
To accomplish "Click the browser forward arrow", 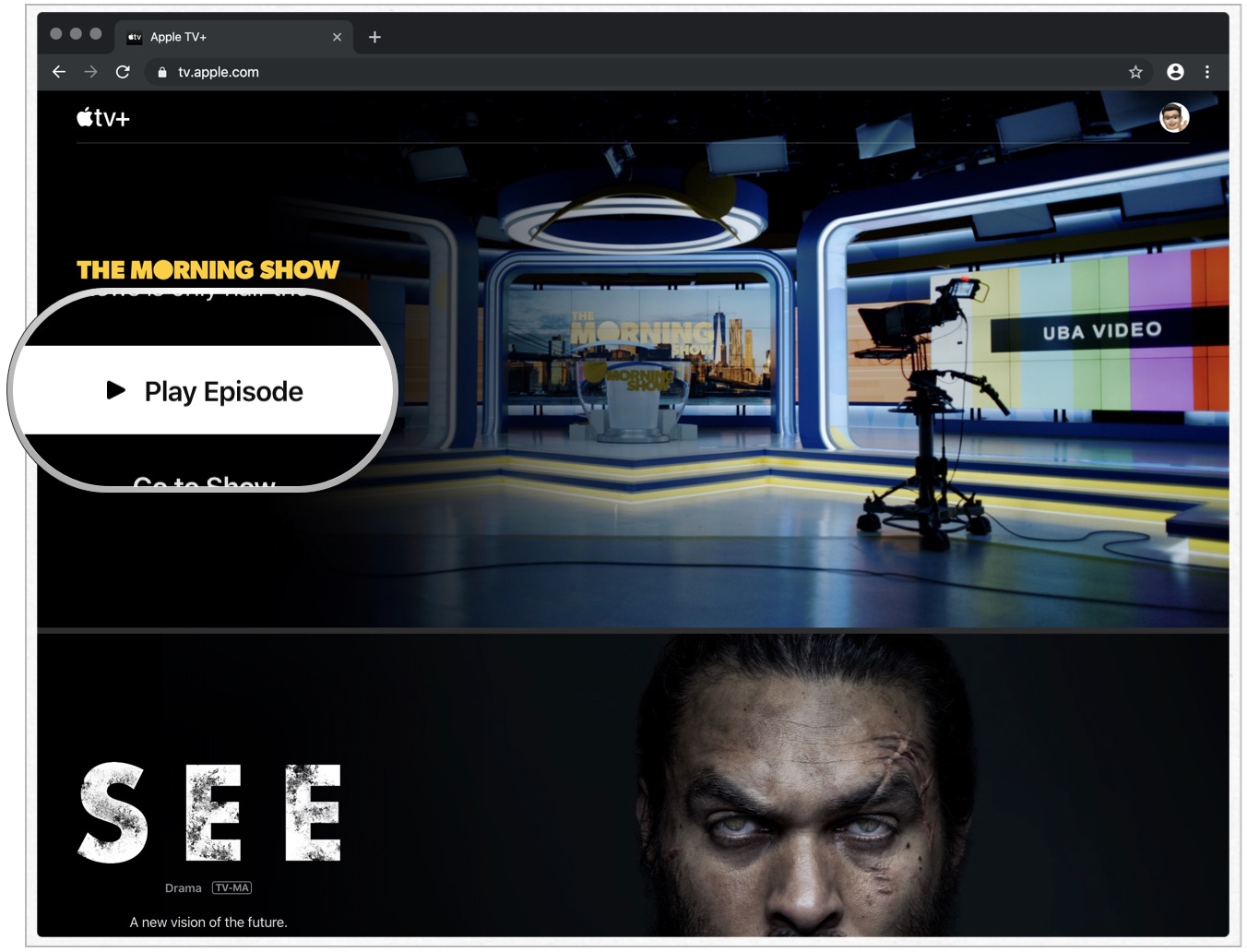I will [90, 72].
